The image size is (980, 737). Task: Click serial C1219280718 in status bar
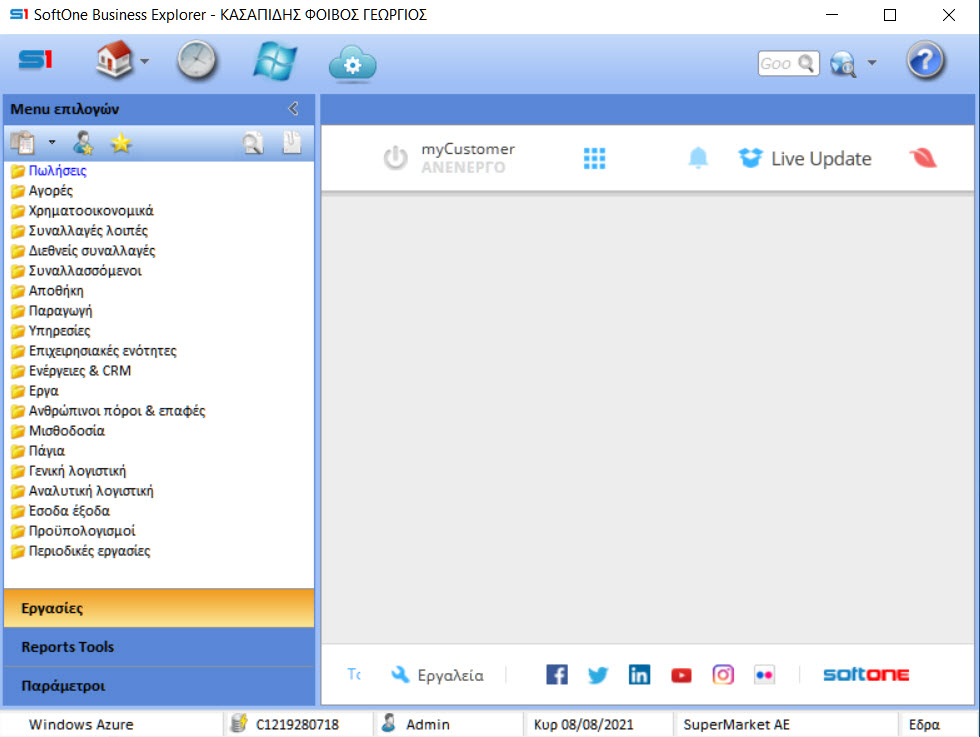pyautogui.click(x=298, y=724)
